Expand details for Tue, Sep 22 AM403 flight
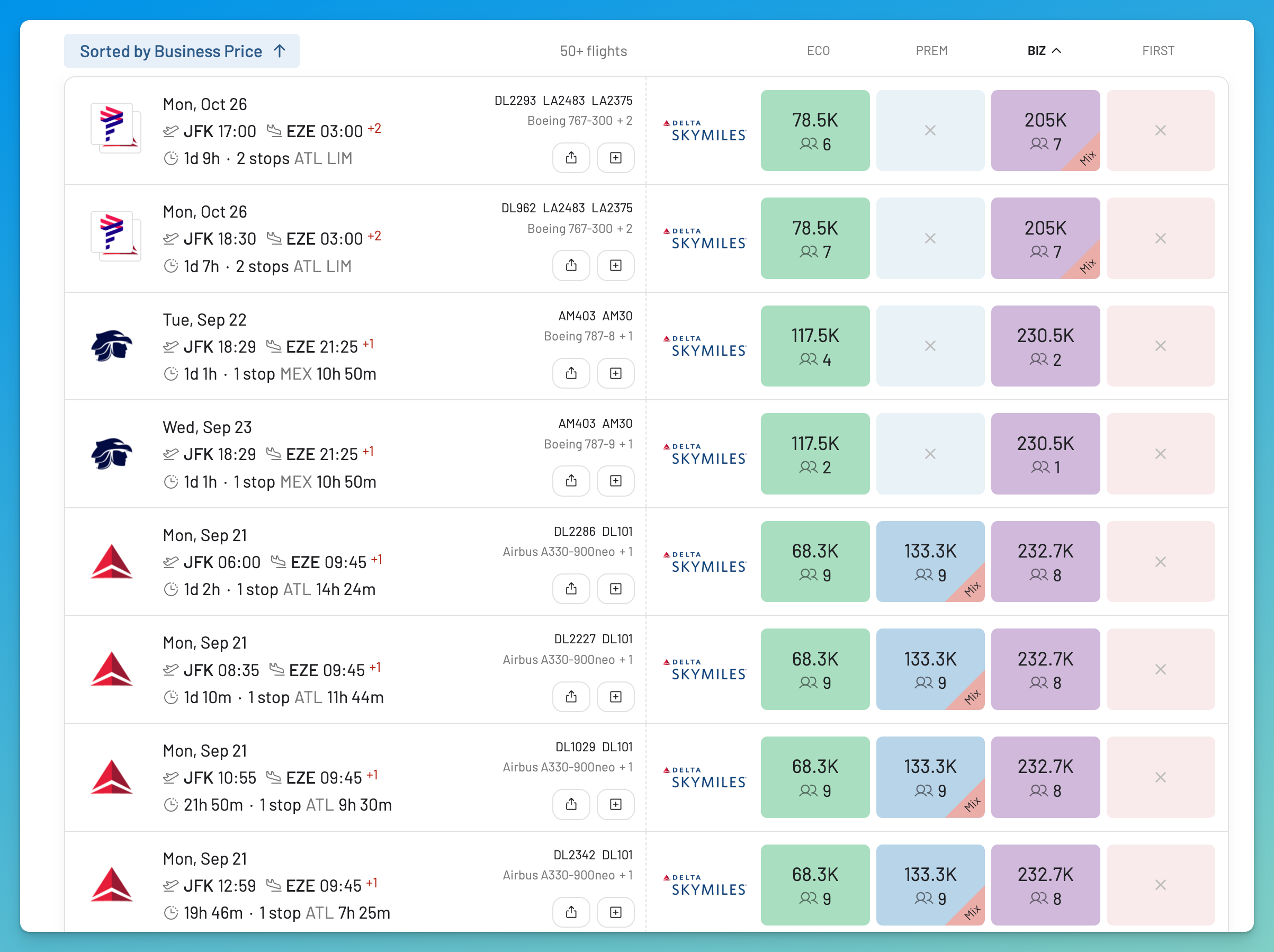This screenshot has height=952, width=1274. tap(616, 373)
